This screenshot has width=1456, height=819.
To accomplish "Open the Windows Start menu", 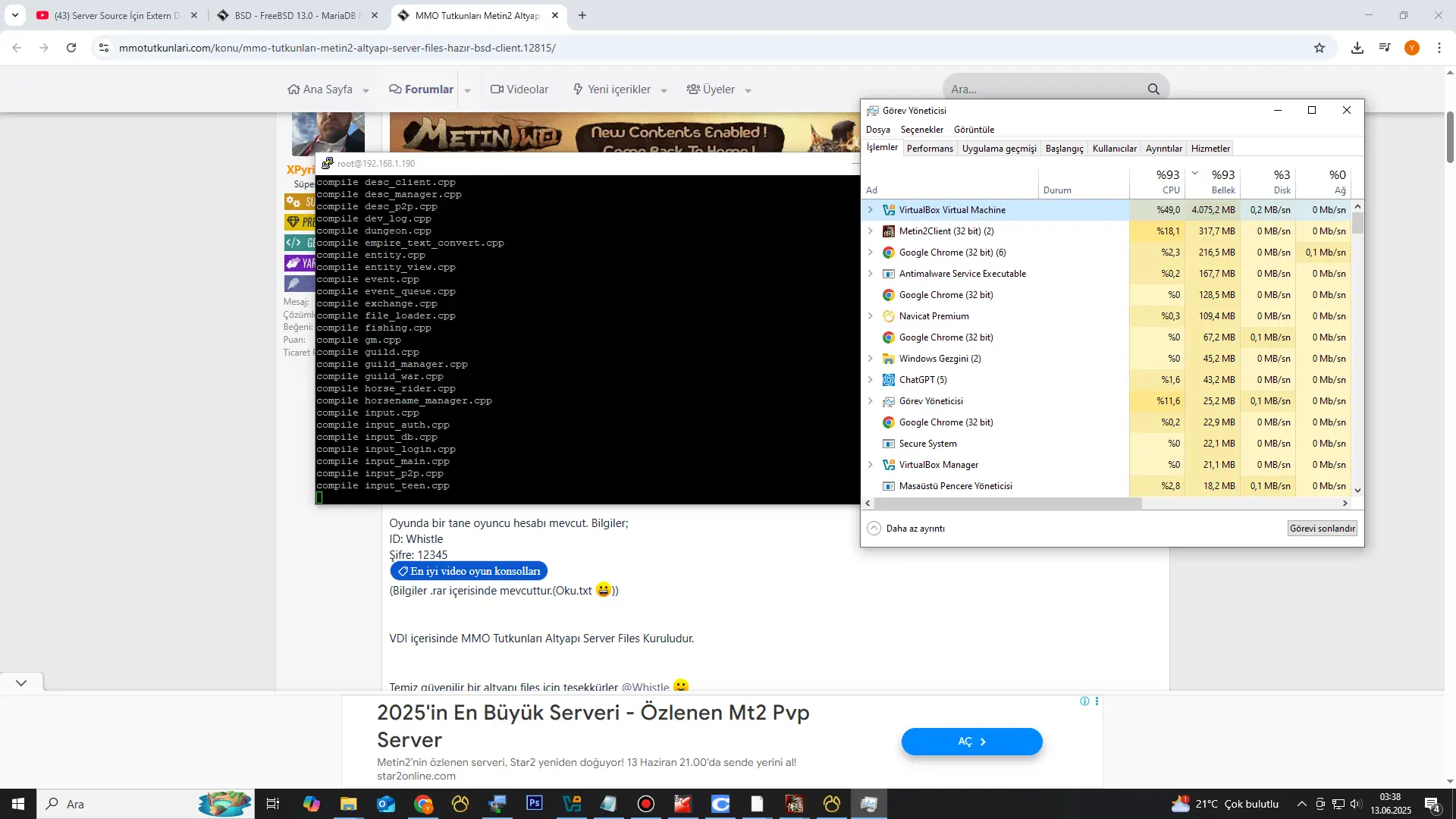I will coord(18,804).
